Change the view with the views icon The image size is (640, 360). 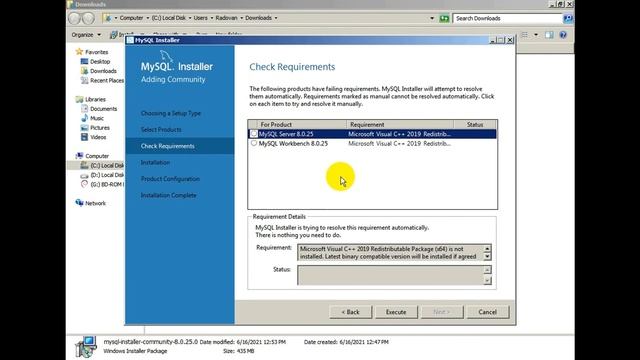click(x=525, y=35)
